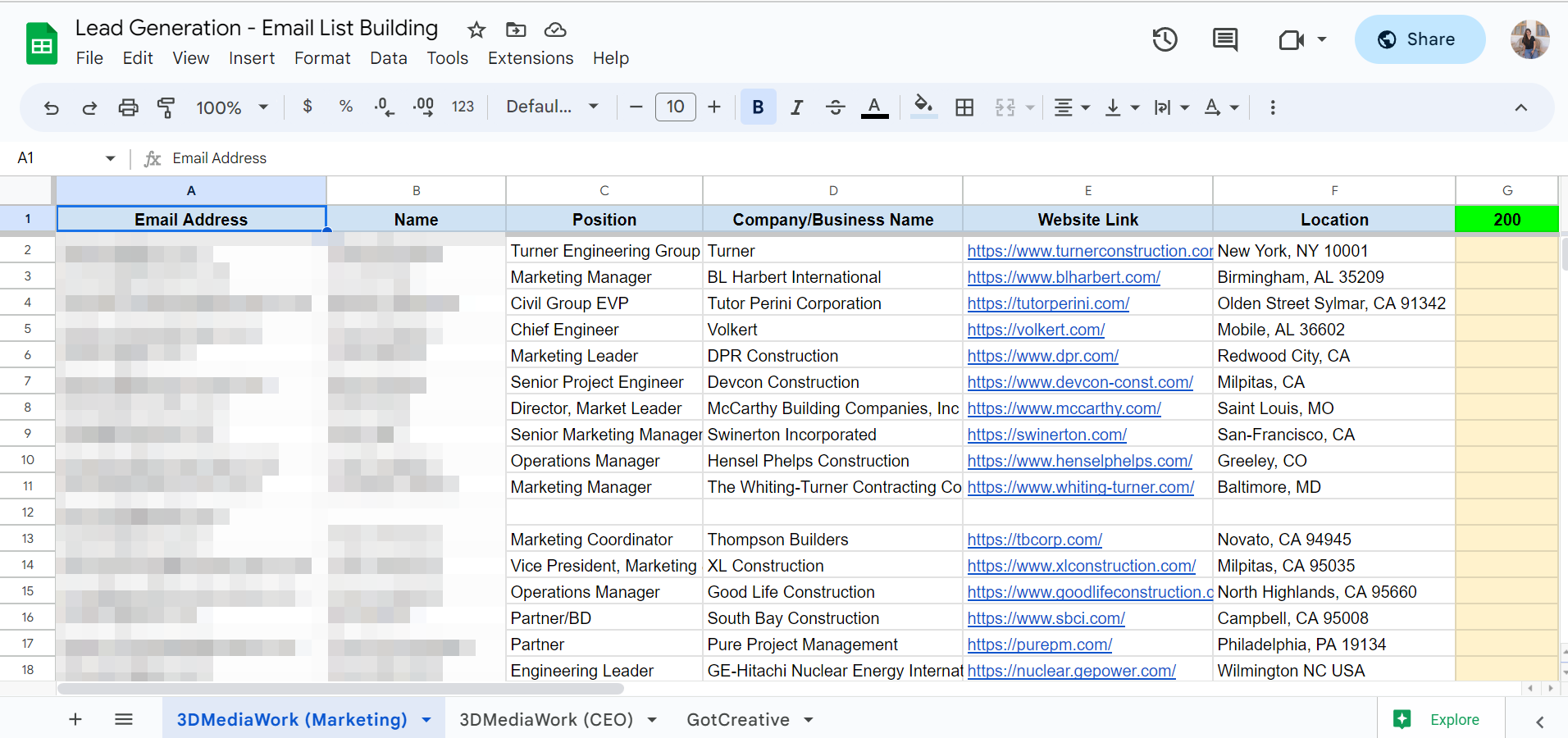
Task: Open horizontal align dropdown
Action: pos(1072,107)
